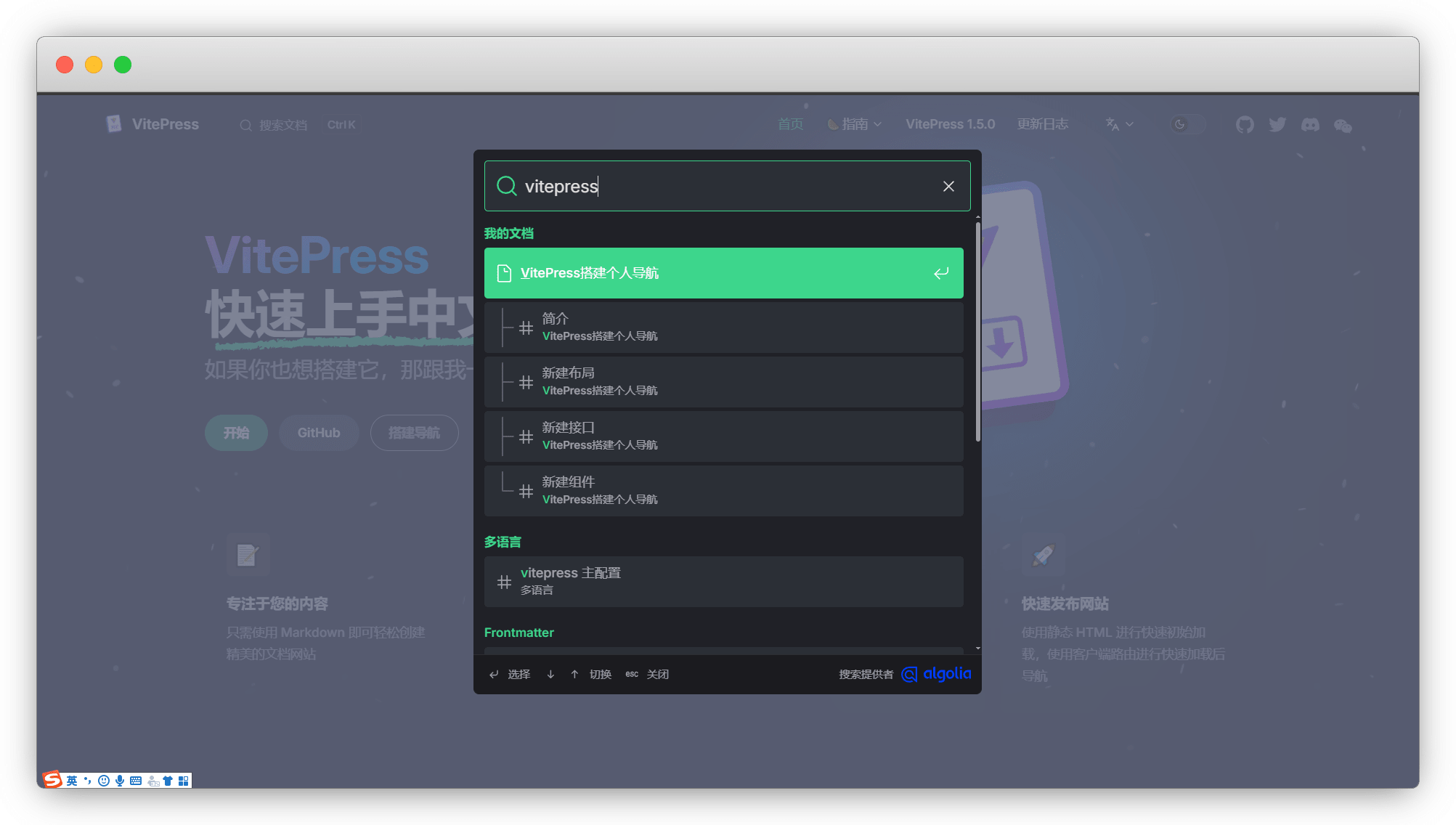Toggle dark mode appearance switch
1456x825 pixels.
coord(1187,124)
